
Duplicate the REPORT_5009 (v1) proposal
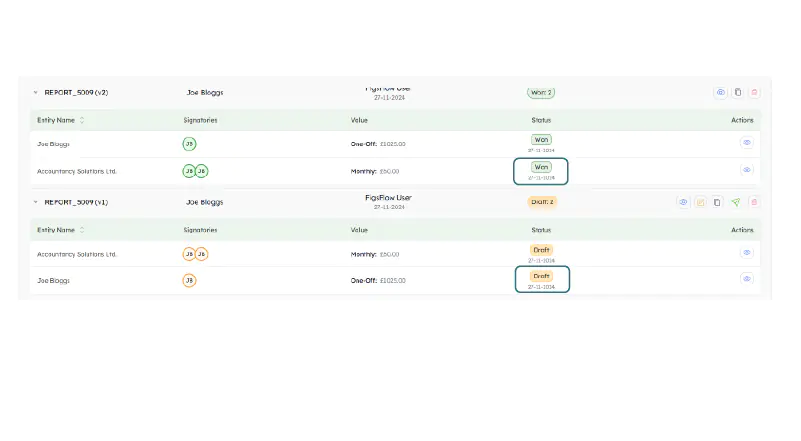(x=717, y=202)
